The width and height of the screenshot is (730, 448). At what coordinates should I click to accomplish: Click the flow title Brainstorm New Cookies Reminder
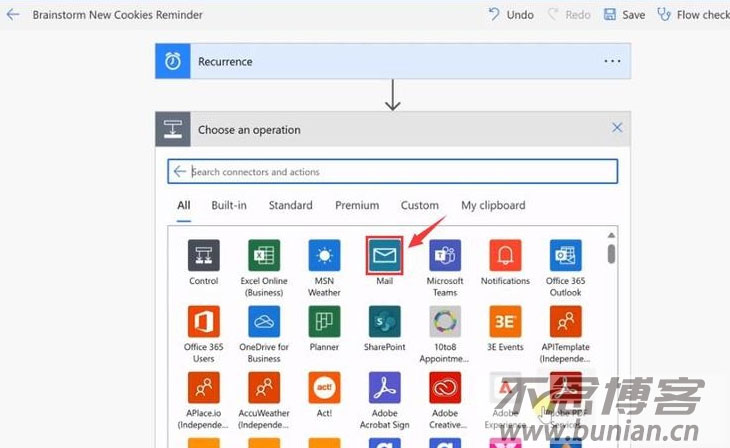click(117, 15)
